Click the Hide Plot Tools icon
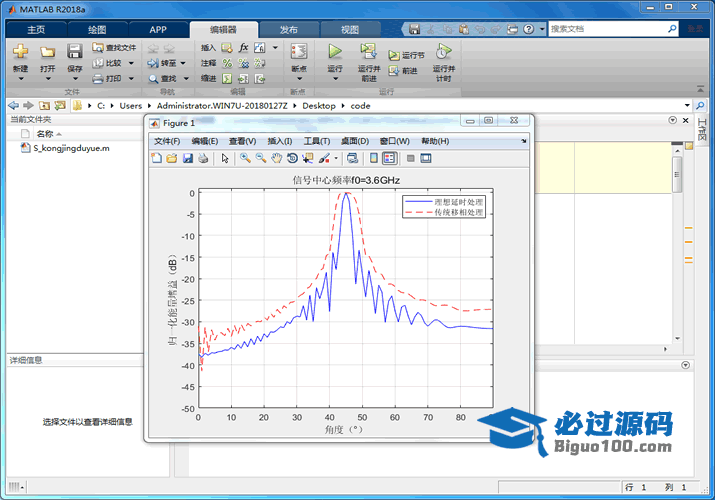Screen dimensions: 715x500 (x=410, y=158)
